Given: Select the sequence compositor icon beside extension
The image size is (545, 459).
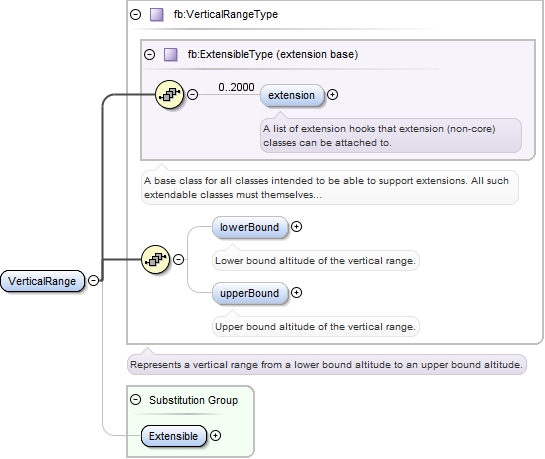Looking at the screenshot, I should tap(169, 95).
